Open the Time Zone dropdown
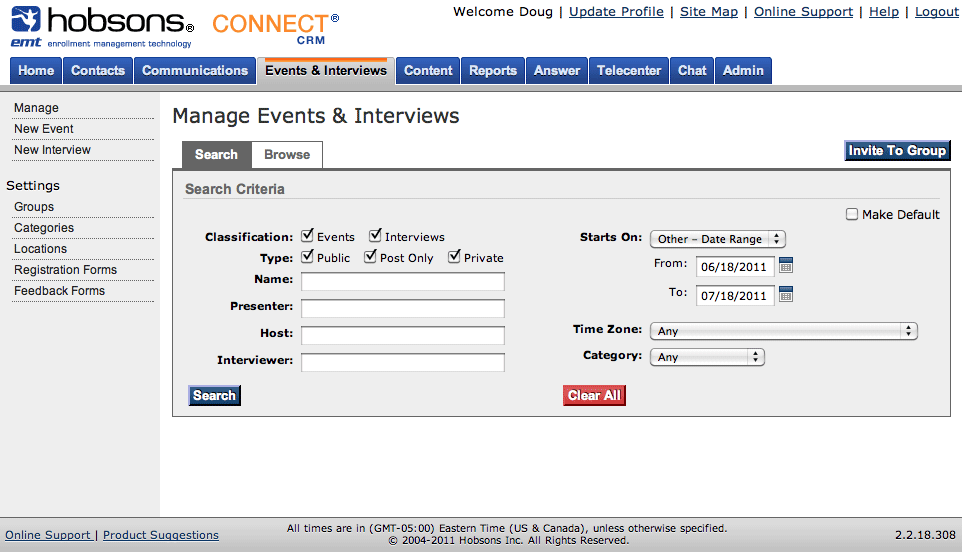The width and height of the screenshot is (962, 552). [x=783, y=331]
